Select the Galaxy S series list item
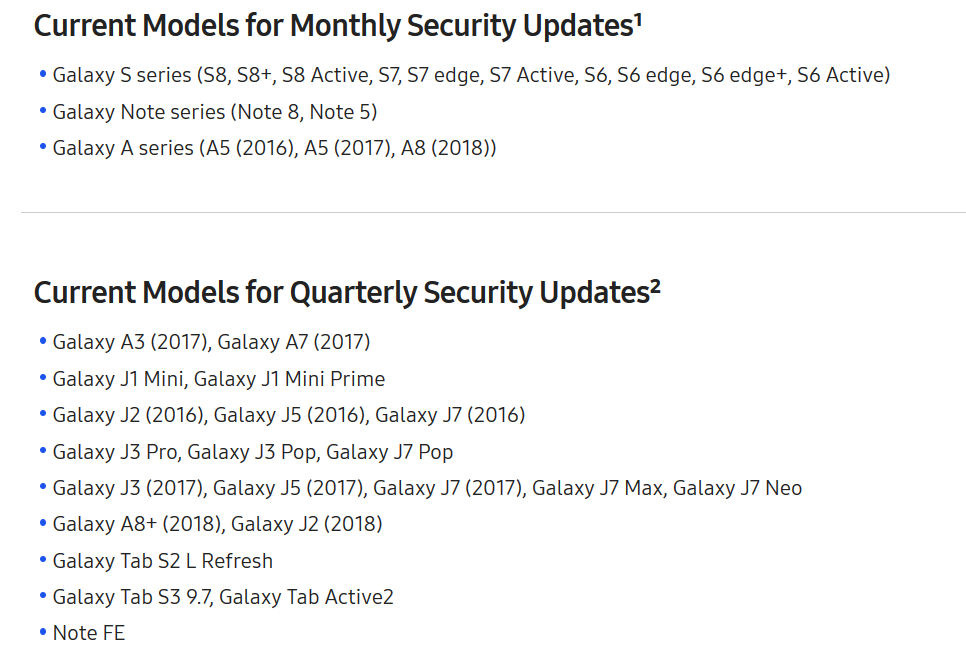966x662 pixels. click(470, 75)
